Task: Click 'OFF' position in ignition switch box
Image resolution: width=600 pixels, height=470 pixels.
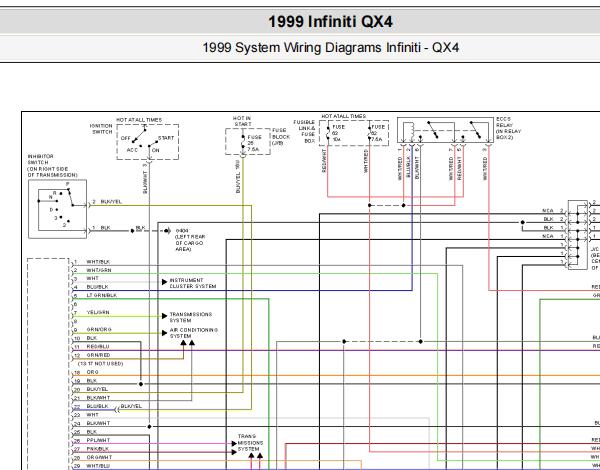Action: tap(126, 138)
